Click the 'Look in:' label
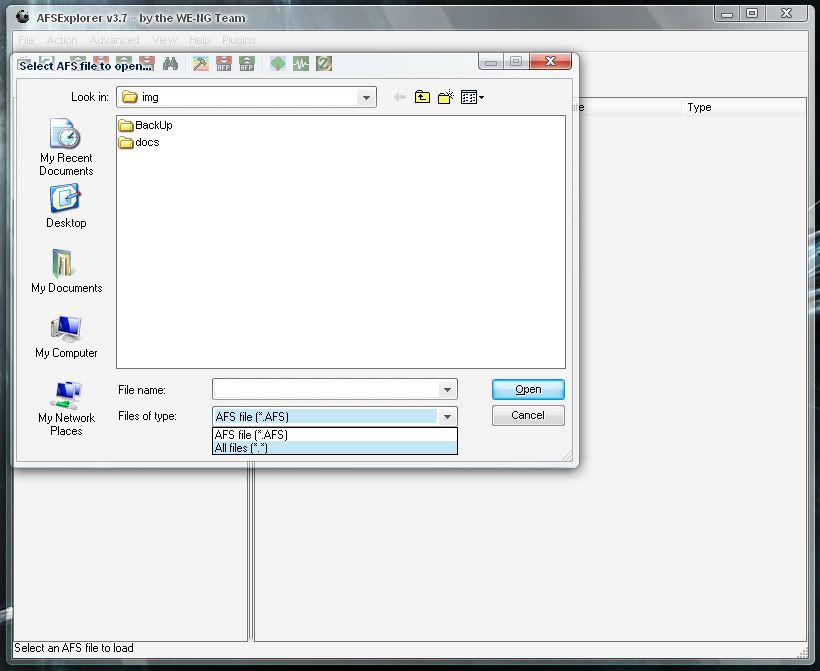This screenshot has height=671, width=820. [x=90, y=97]
